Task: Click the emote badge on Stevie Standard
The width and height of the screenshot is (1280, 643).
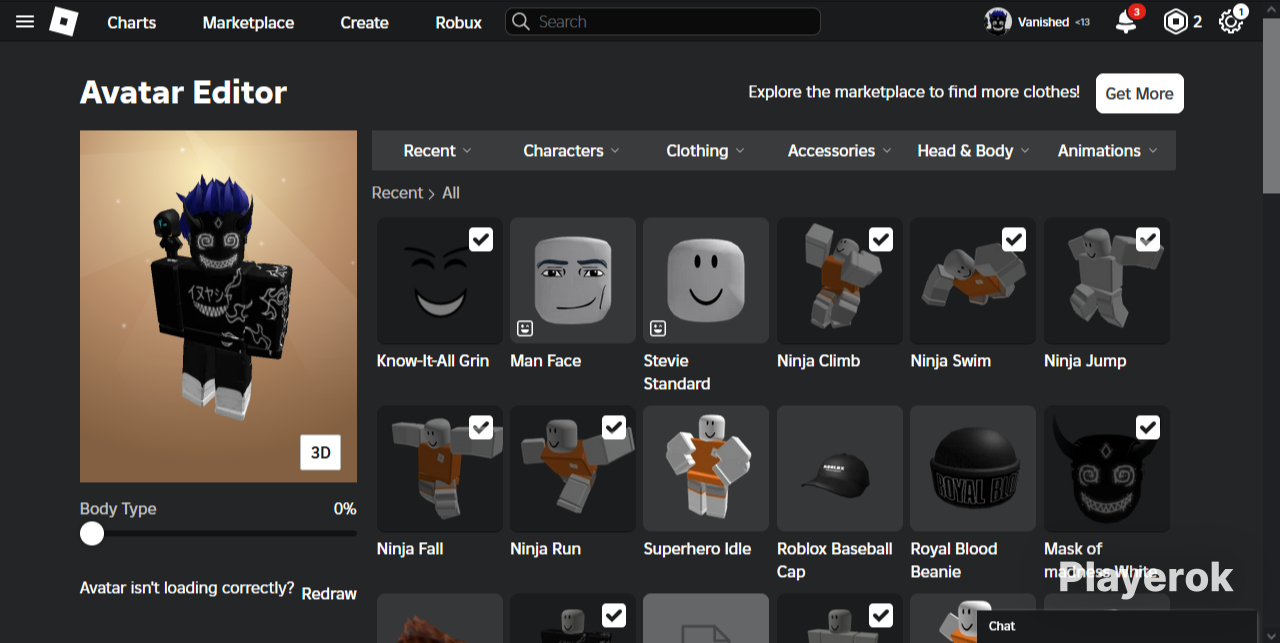Action: coord(658,328)
